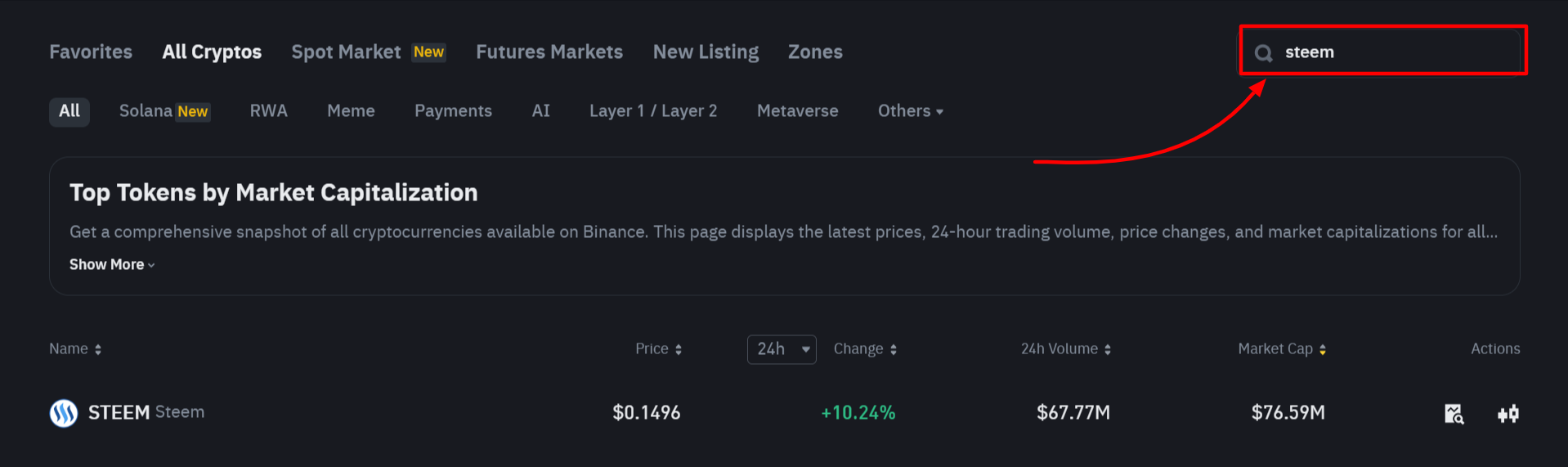The height and width of the screenshot is (467, 1568).
Task: Select the Layer 1 / Layer 2 filter
Action: 653,111
